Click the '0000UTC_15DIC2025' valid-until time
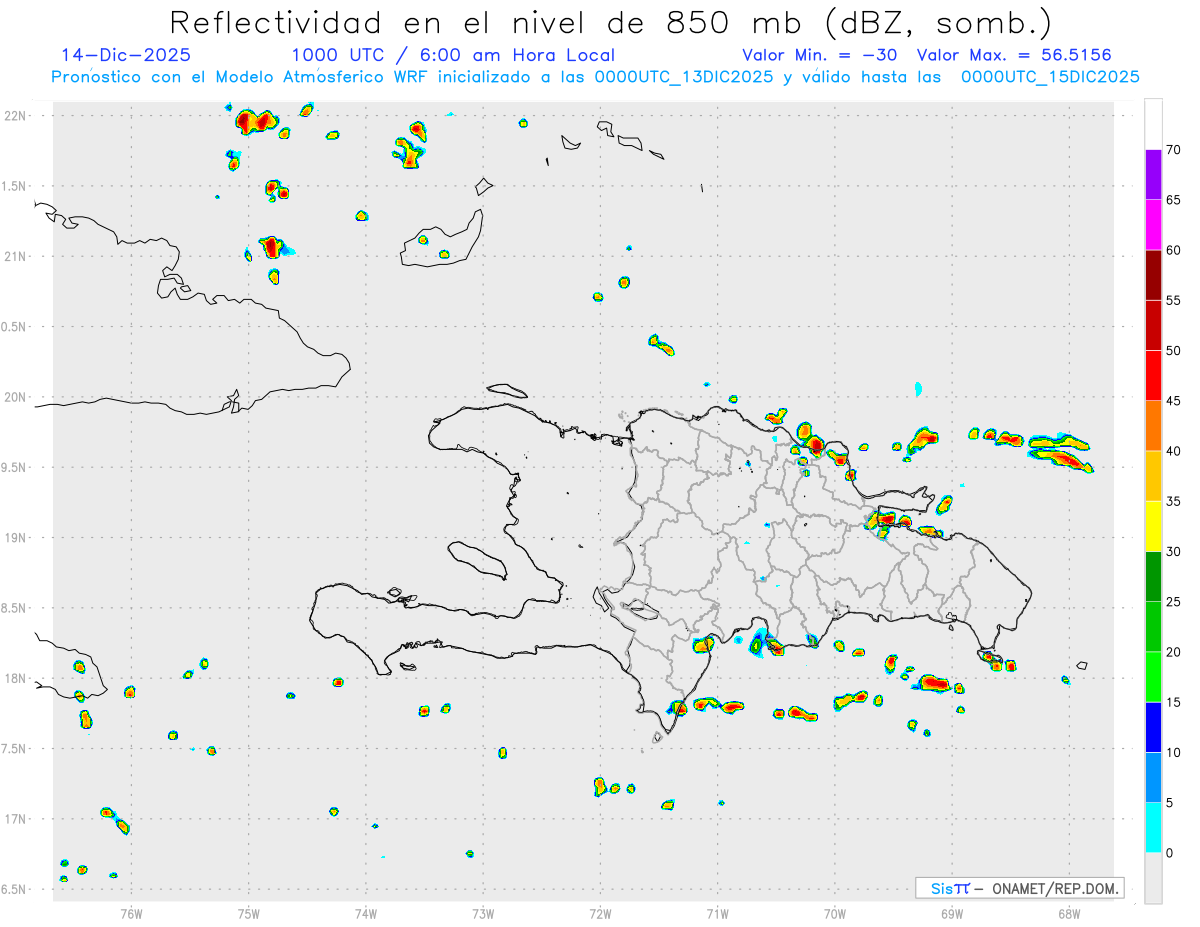The height and width of the screenshot is (927, 1200). tap(1050, 77)
